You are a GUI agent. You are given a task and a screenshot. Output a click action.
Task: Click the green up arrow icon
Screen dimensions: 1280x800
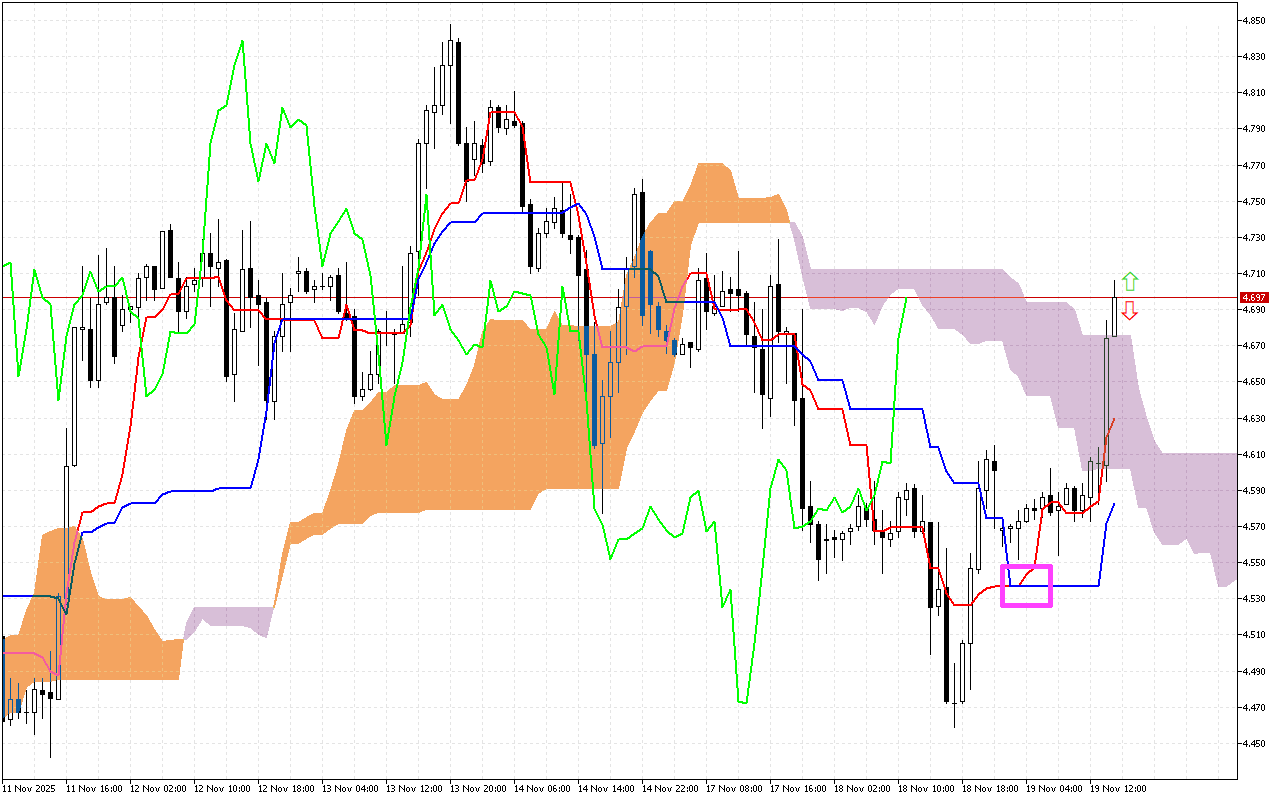tap(1129, 281)
